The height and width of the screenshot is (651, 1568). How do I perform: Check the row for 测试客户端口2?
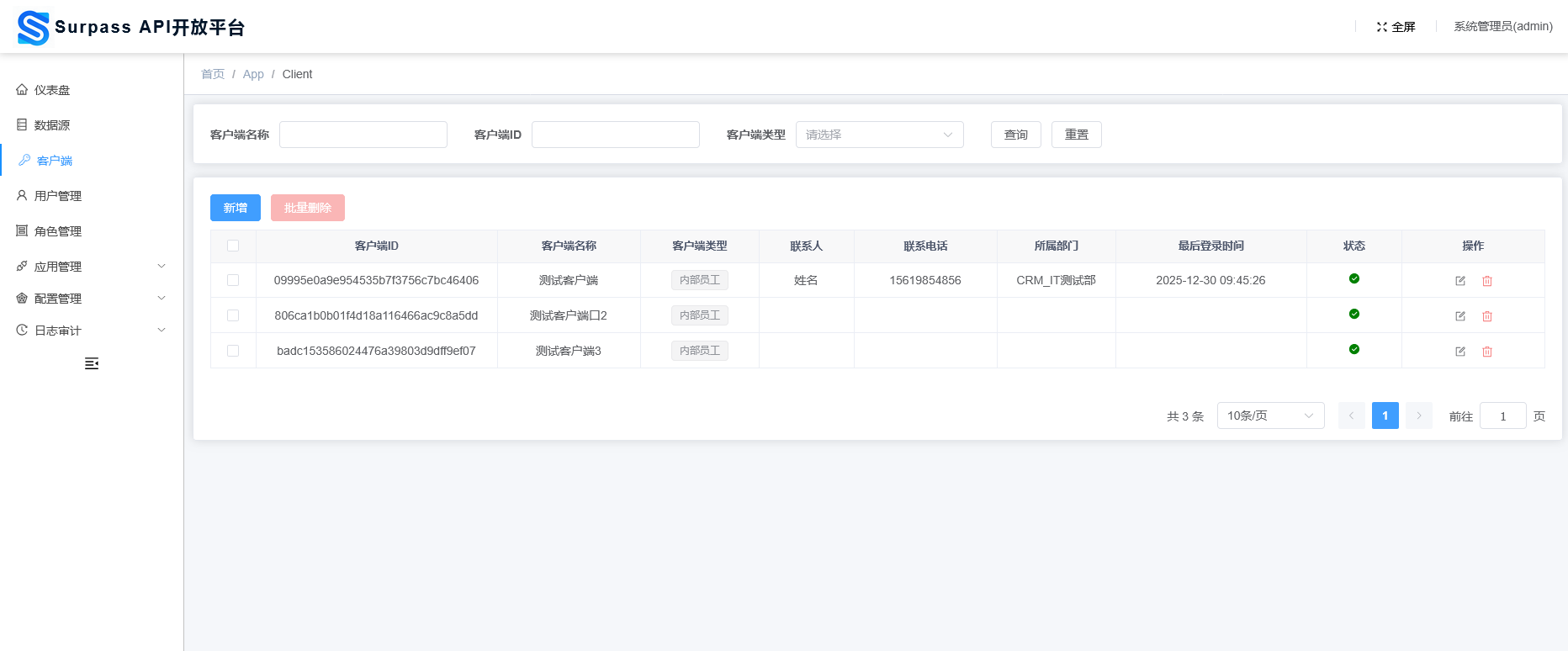point(233,315)
